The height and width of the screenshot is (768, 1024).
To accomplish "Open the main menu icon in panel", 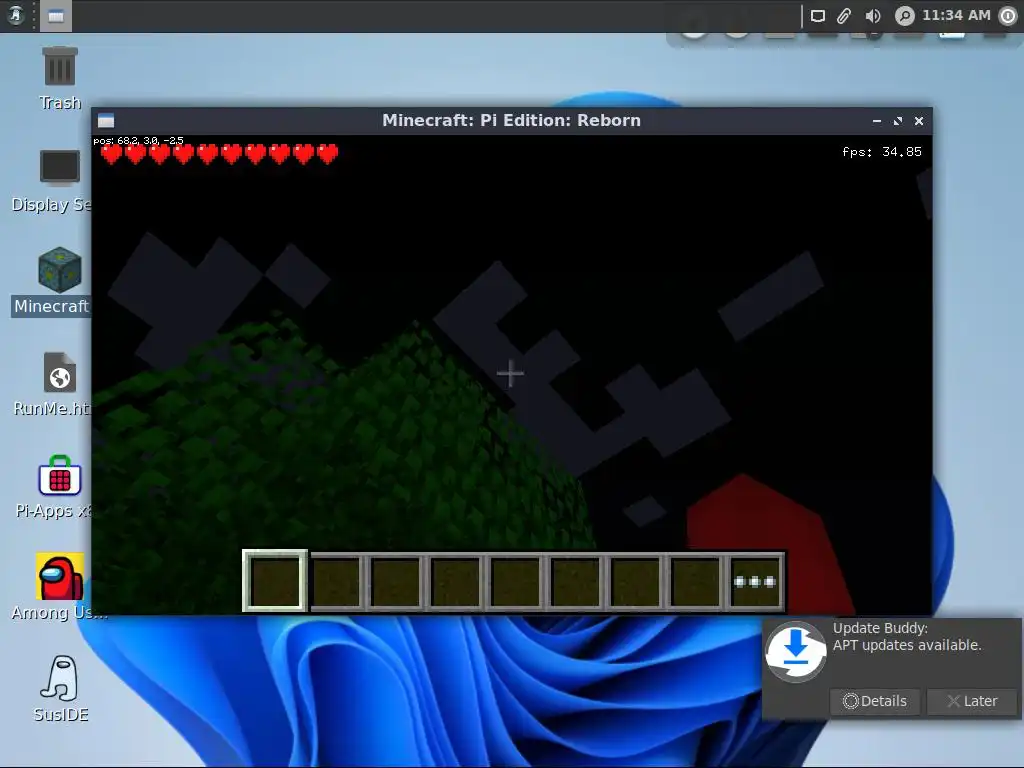I will tap(16, 15).
